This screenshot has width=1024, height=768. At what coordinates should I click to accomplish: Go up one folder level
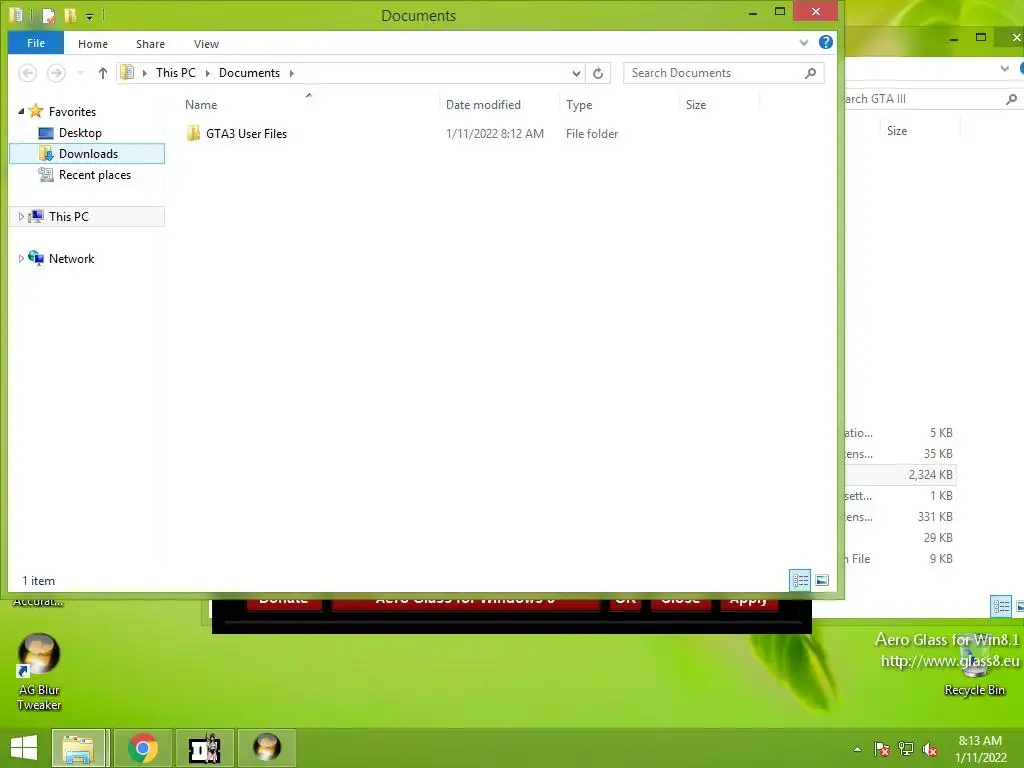(x=103, y=73)
